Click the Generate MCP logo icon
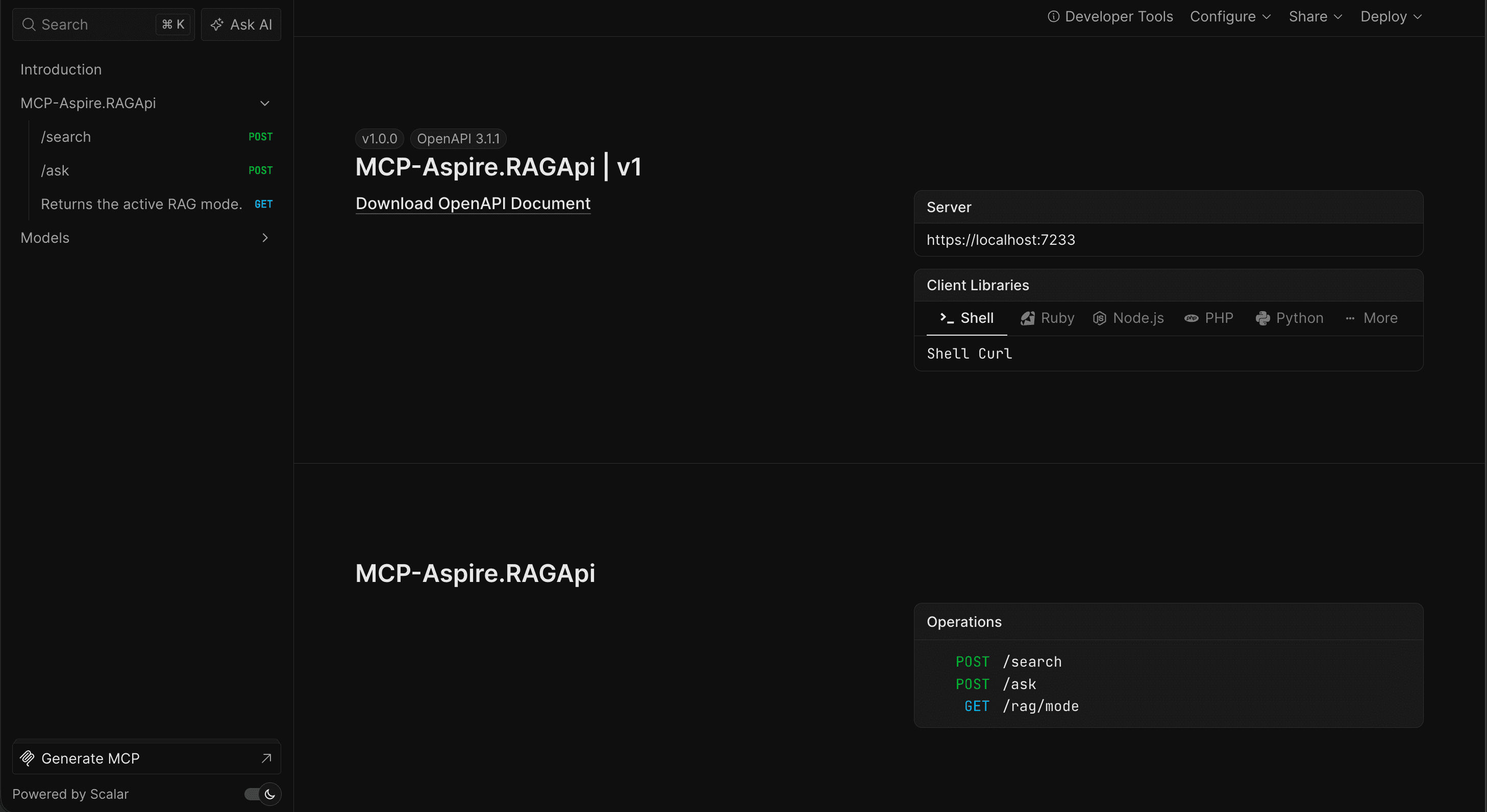The height and width of the screenshot is (812, 1487). [x=27, y=758]
